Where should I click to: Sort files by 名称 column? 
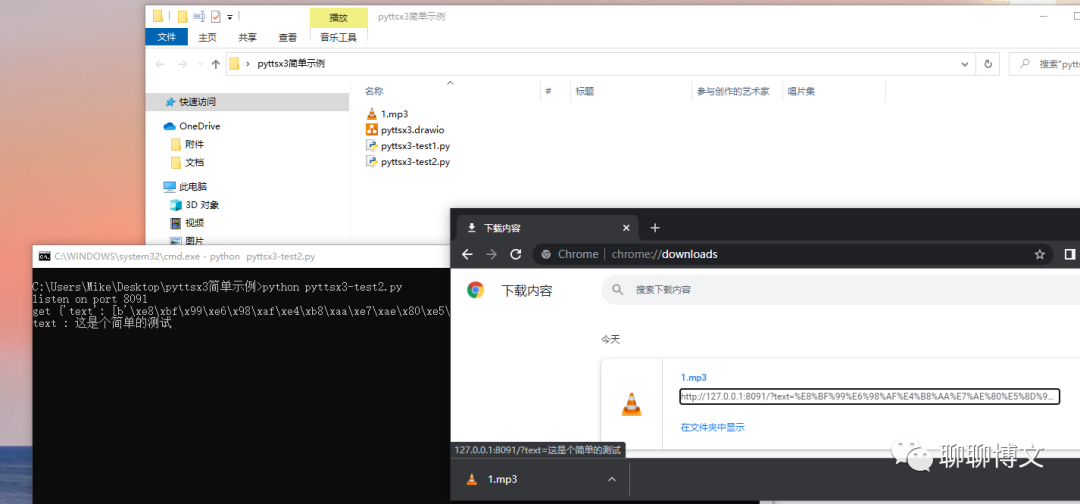pos(374,91)
